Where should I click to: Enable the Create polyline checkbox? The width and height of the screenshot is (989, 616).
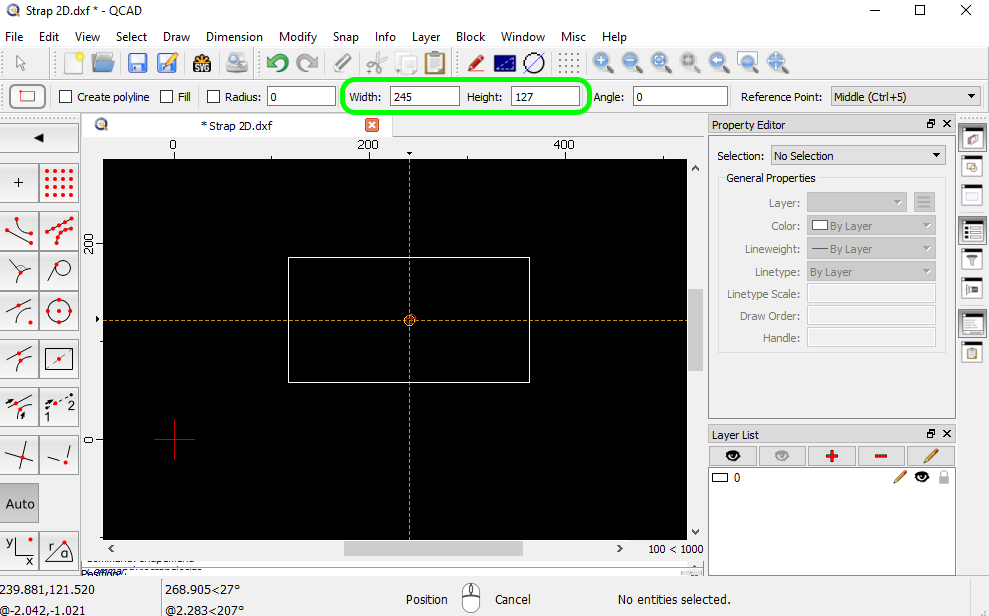coord(66,97)
